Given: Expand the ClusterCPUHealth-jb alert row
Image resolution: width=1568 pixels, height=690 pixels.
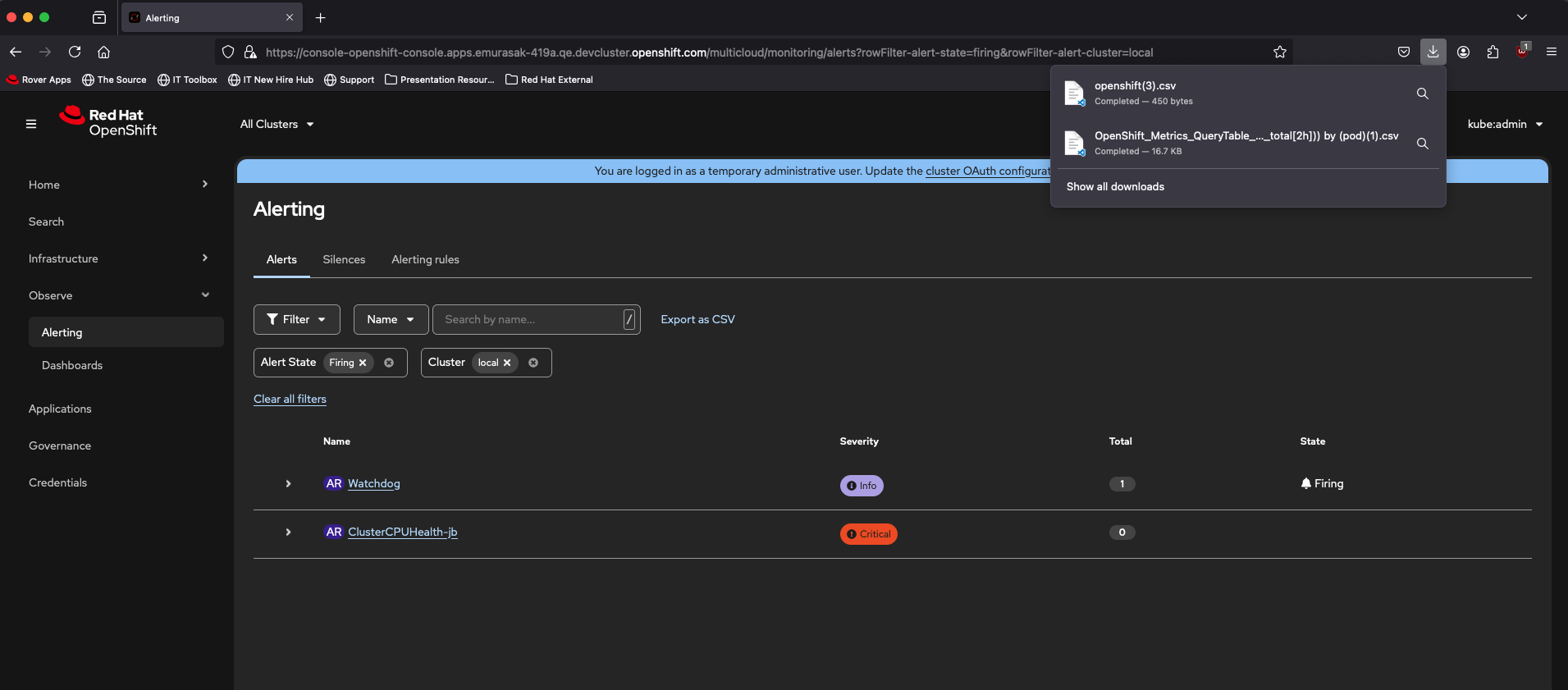Looking at the screenshot, I should [288, 532].
